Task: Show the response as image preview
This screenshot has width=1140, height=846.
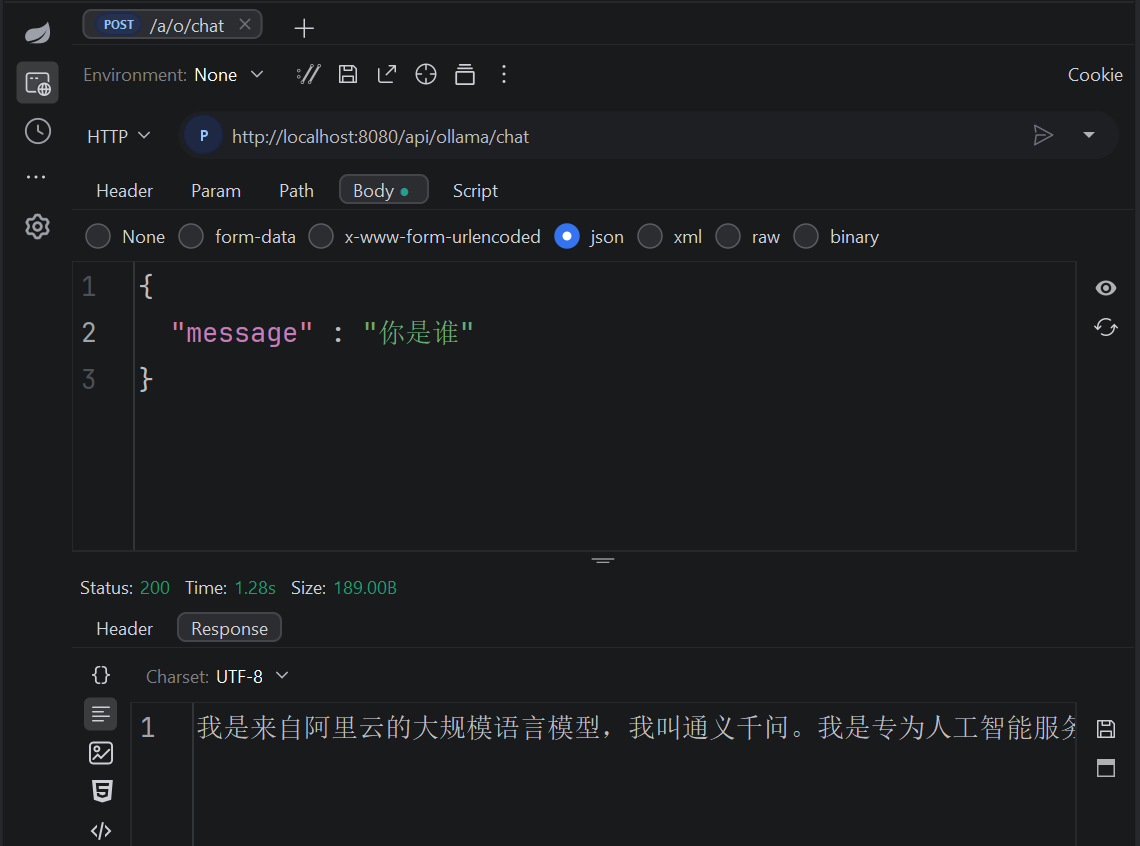Action: 100,752
